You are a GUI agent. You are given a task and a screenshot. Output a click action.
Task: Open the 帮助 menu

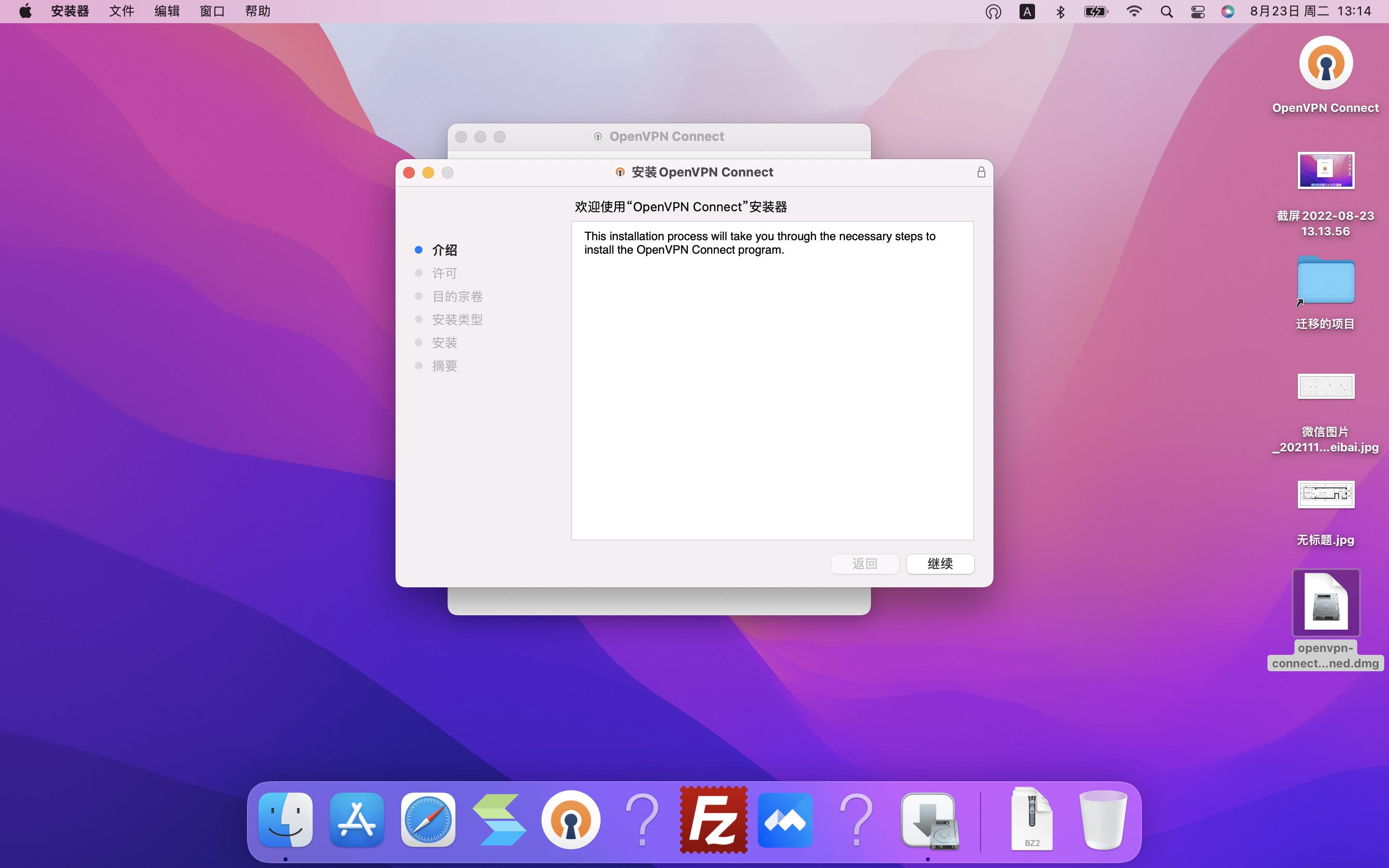coord(258,12)
